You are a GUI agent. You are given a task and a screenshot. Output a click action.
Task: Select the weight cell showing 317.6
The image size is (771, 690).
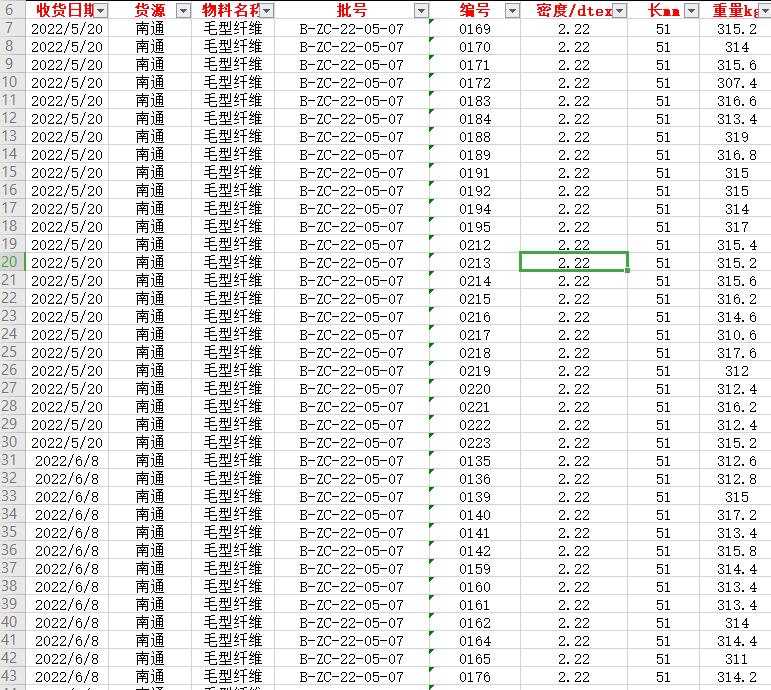coord(736,353)
